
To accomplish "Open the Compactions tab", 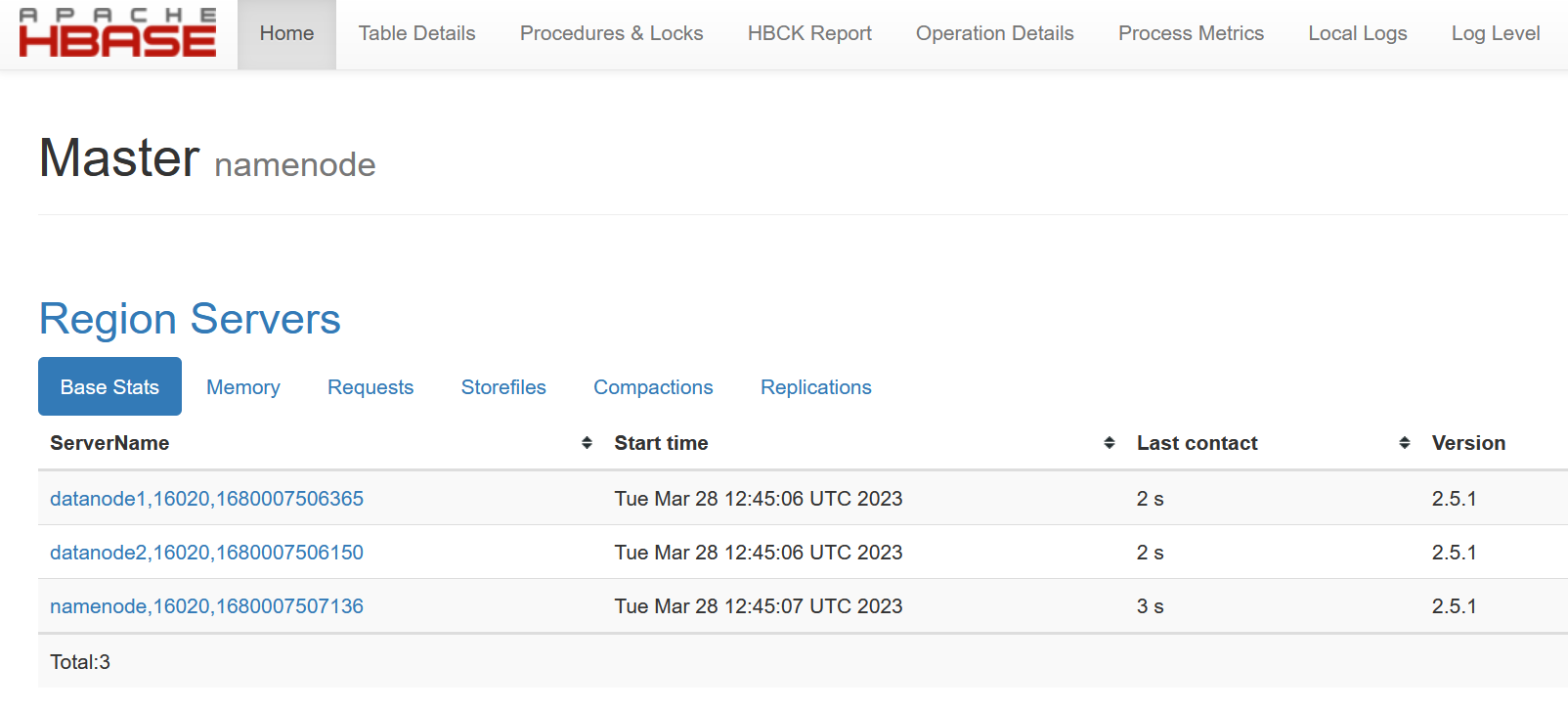I will pos(653,387).
